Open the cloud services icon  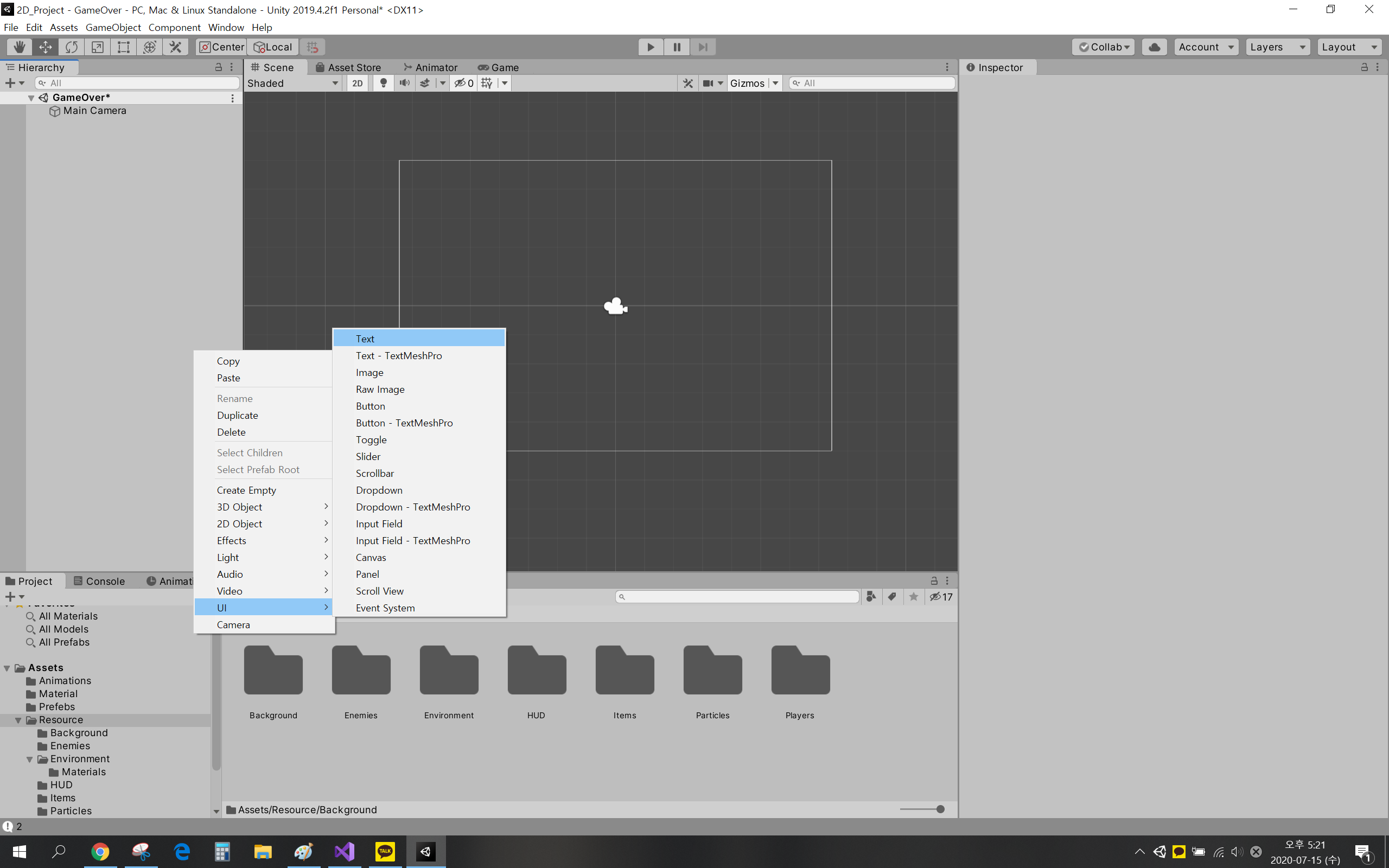pos(1155,47)
